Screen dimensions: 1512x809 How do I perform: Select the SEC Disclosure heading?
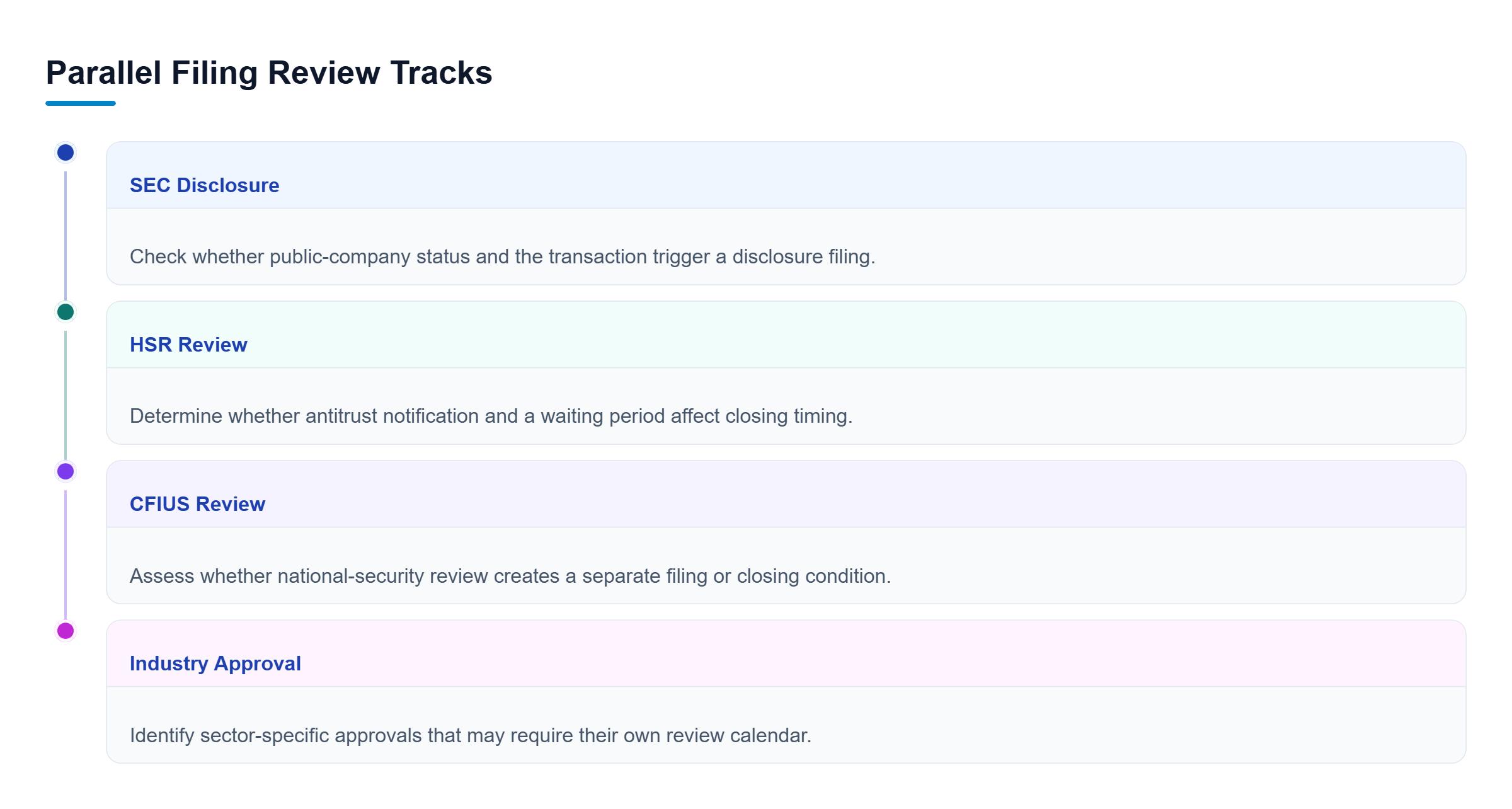[x=204, y=185]
